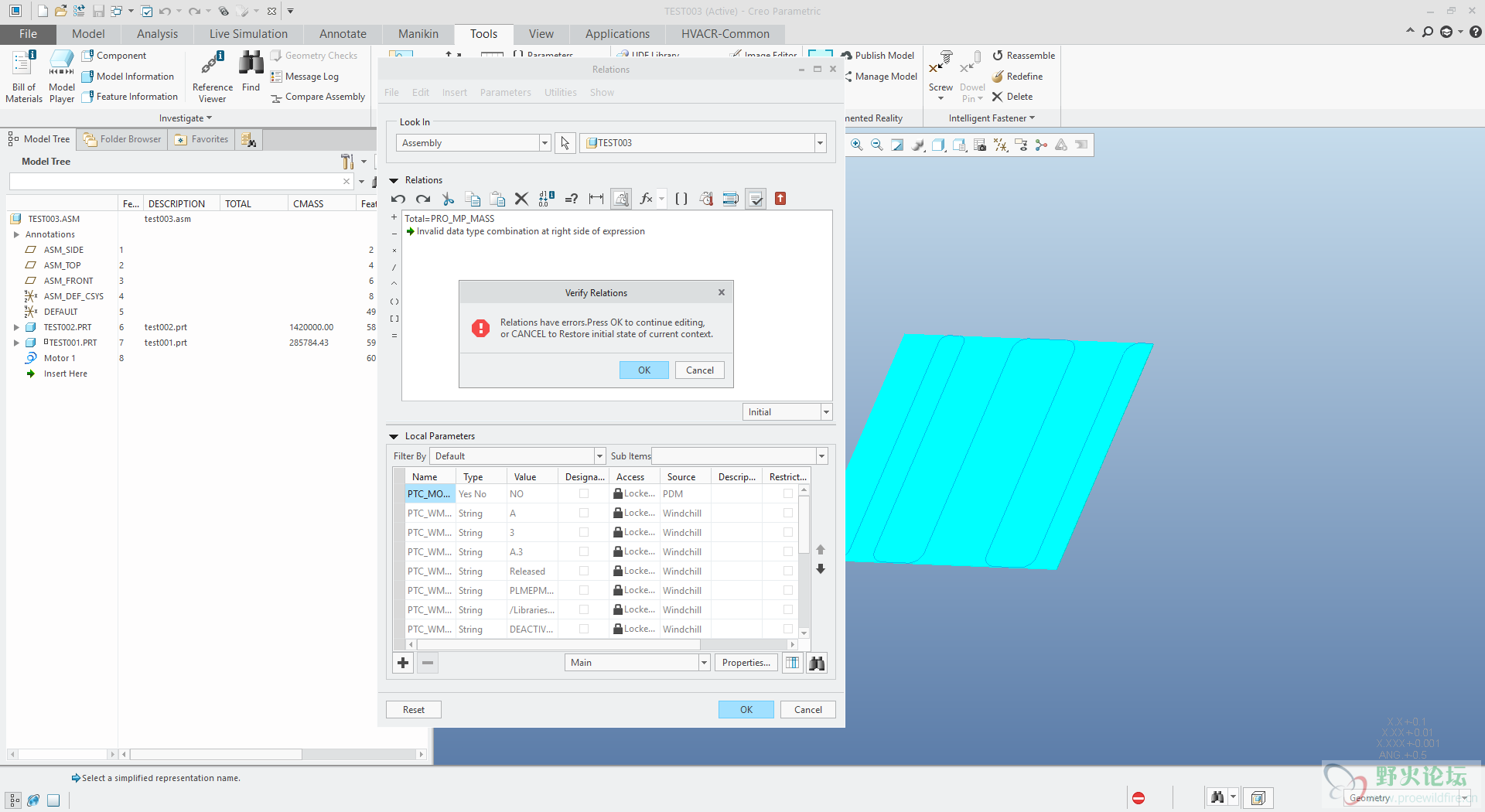Switch to Analysis ribbon tab
Image resolution: width=1485 pixels, height=812 pixels.
(x=157, y=34)
